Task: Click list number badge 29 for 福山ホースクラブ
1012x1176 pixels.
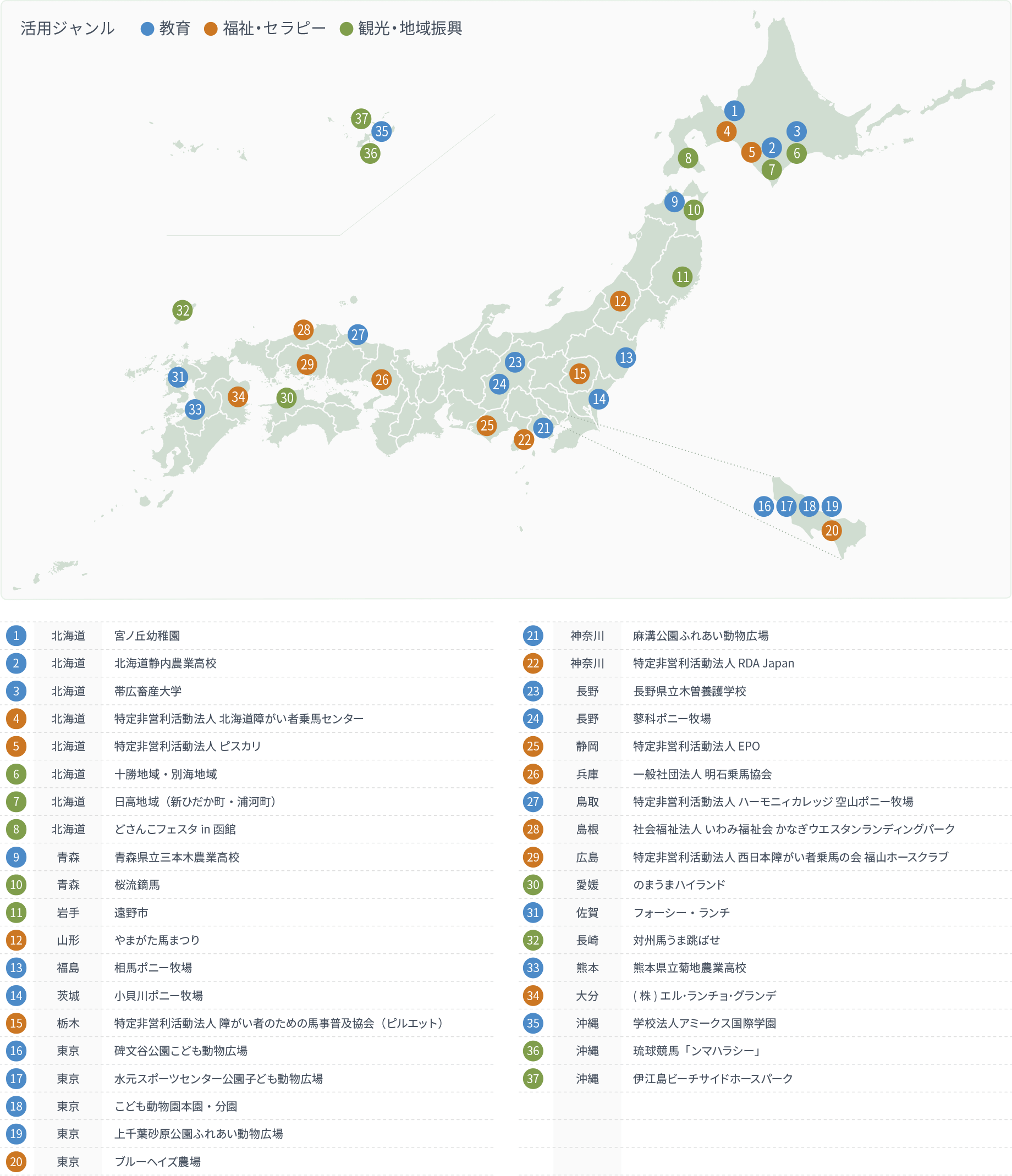Action: (x=533, y=857)
